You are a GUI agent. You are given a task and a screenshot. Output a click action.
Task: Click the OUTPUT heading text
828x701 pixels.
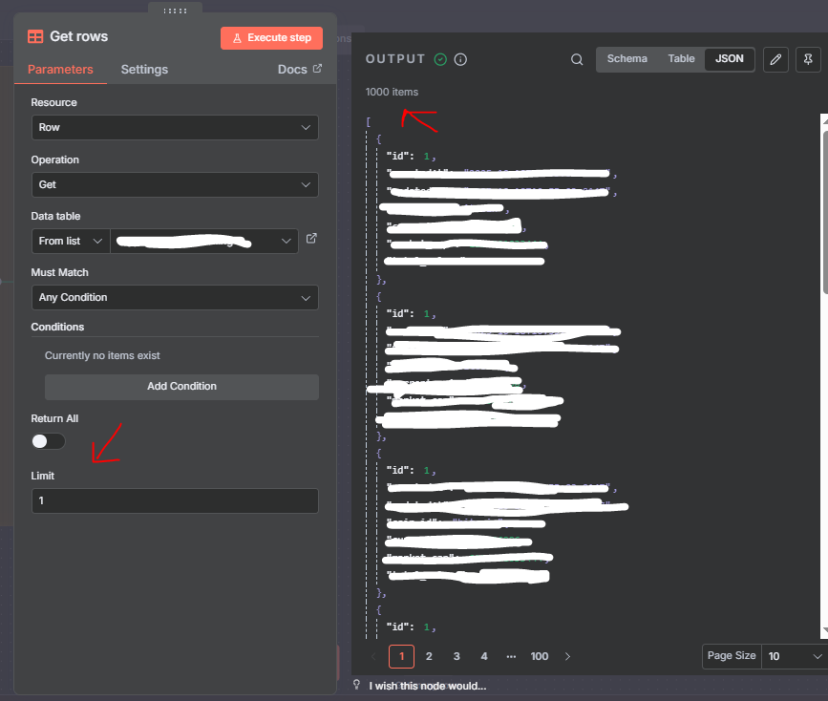(396, 59)
